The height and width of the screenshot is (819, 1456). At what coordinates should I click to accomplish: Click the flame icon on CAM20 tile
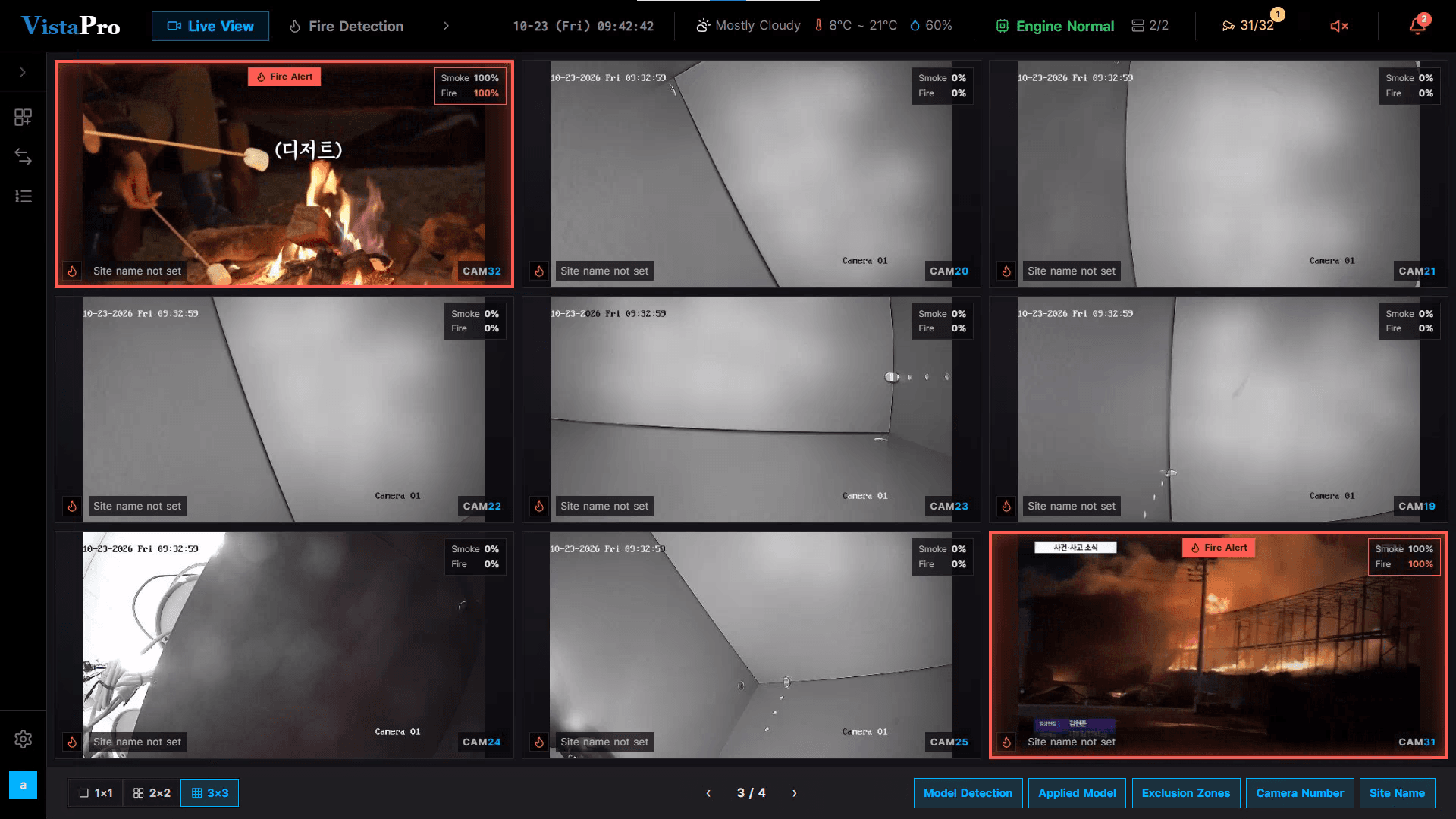click(x=539, y=271)
